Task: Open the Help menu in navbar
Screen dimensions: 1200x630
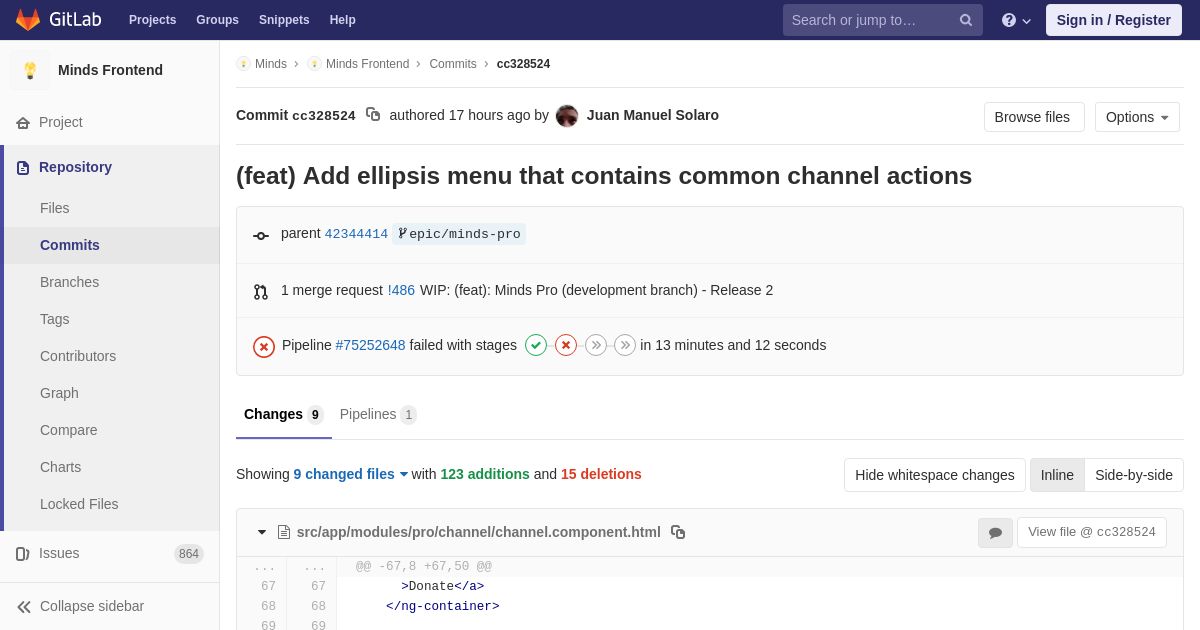Action: (343, 20)
